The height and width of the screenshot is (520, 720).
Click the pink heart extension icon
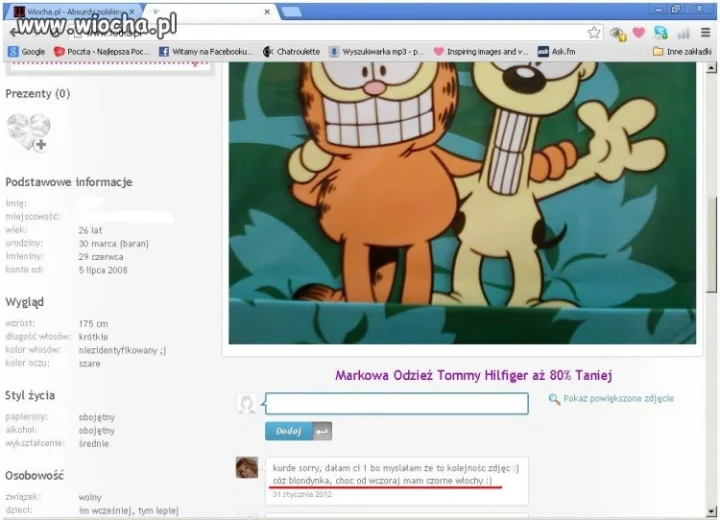click(639, 33)
